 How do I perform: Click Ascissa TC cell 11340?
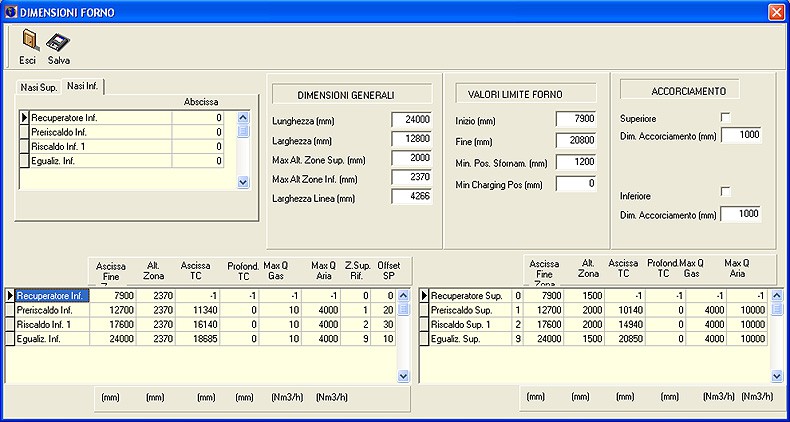(x=198, y=310)
